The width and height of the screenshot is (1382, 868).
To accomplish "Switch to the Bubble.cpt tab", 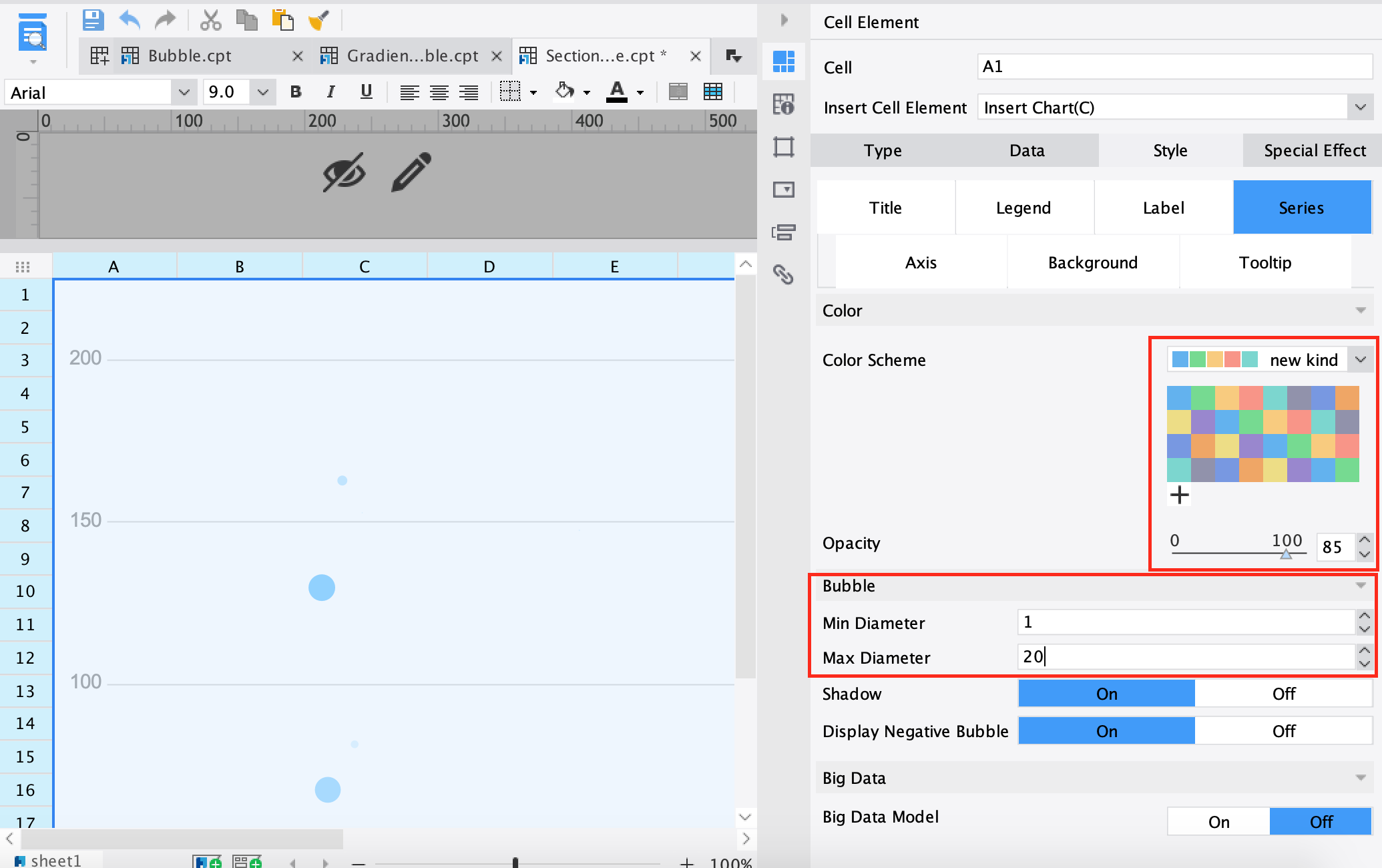I will click(190, 56).
